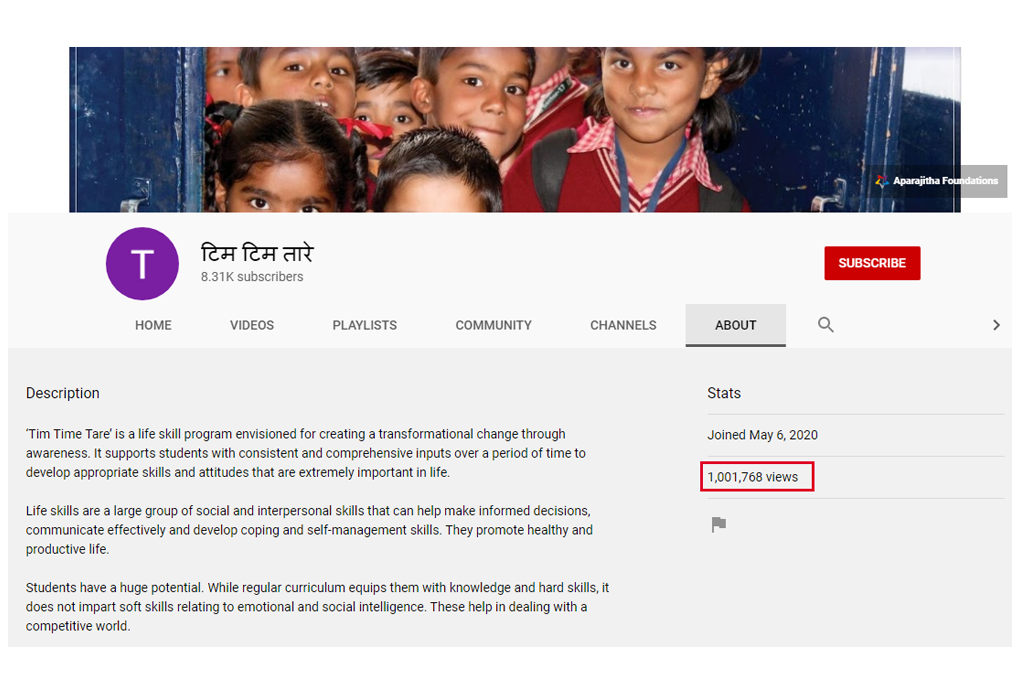Switch to the Videos tab
Image resolution: width=1019 pixels, height=682 pixels.
tap(252, 325)
